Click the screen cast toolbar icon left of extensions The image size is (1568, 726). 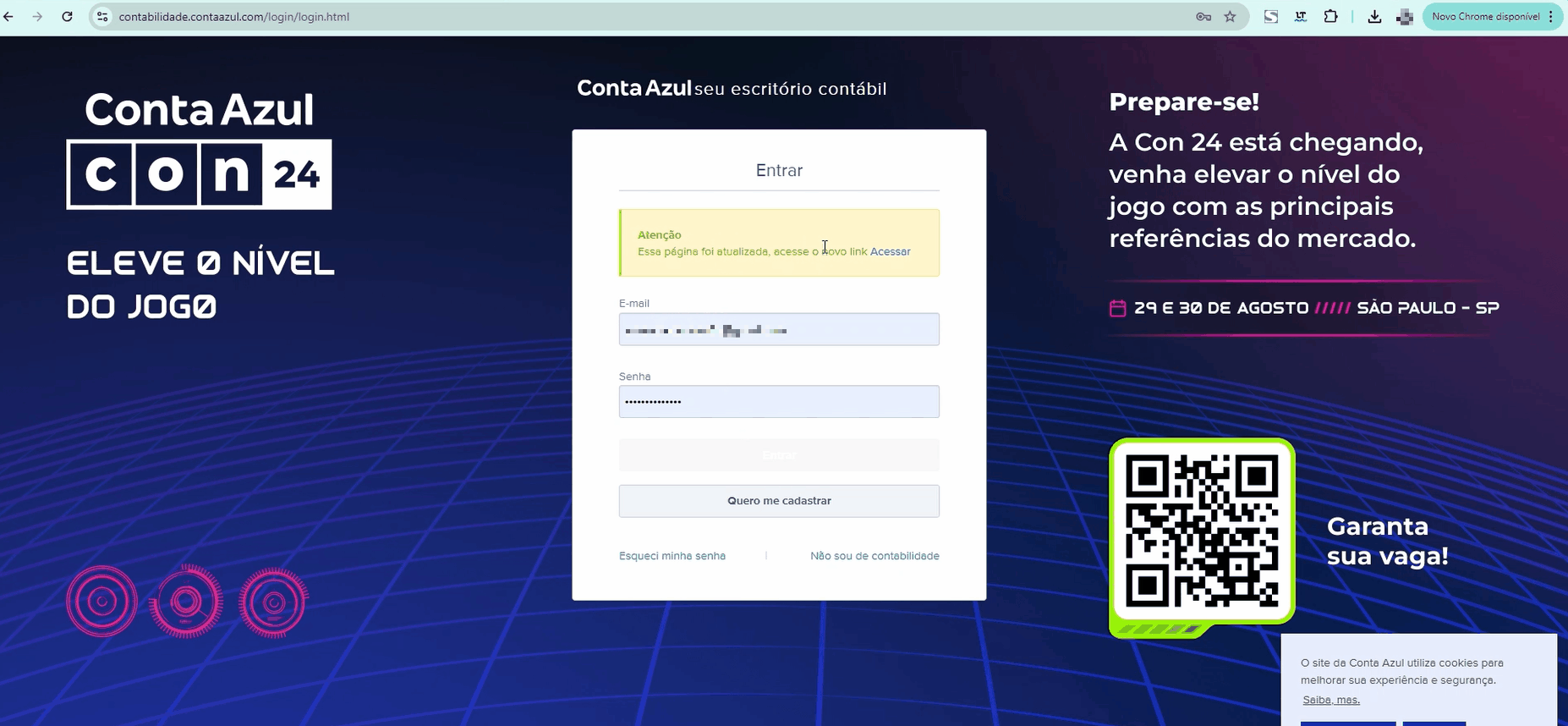point(1271,17)
